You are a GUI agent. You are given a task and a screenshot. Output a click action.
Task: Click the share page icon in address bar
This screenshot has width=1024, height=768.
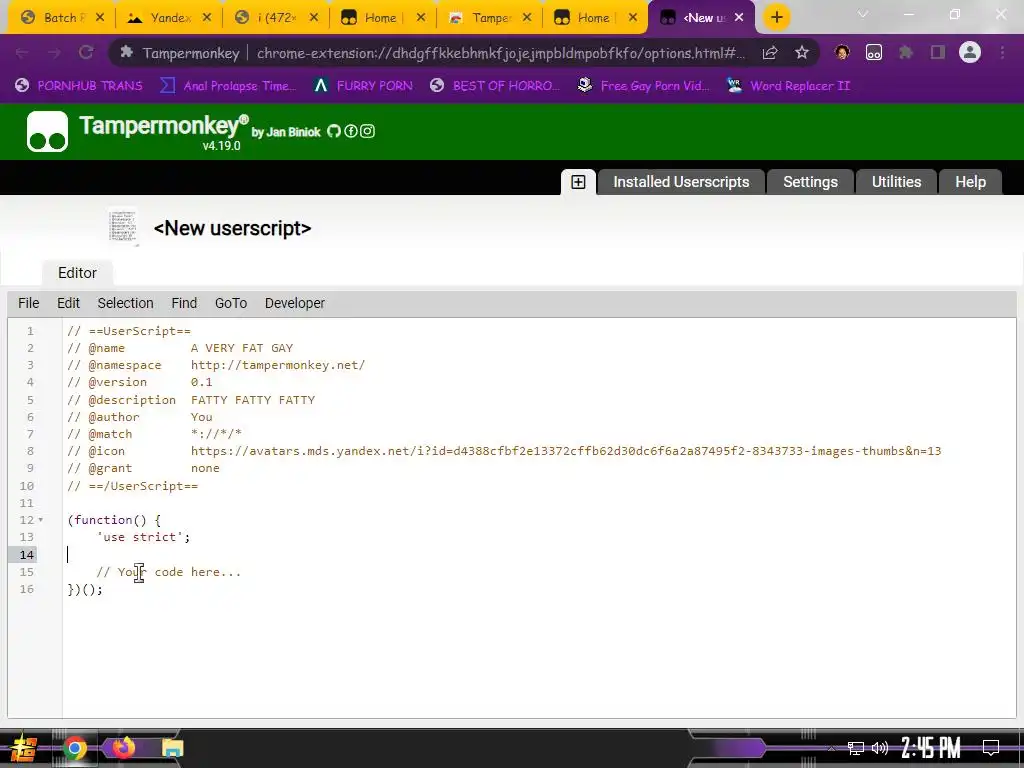pos(770,53)
